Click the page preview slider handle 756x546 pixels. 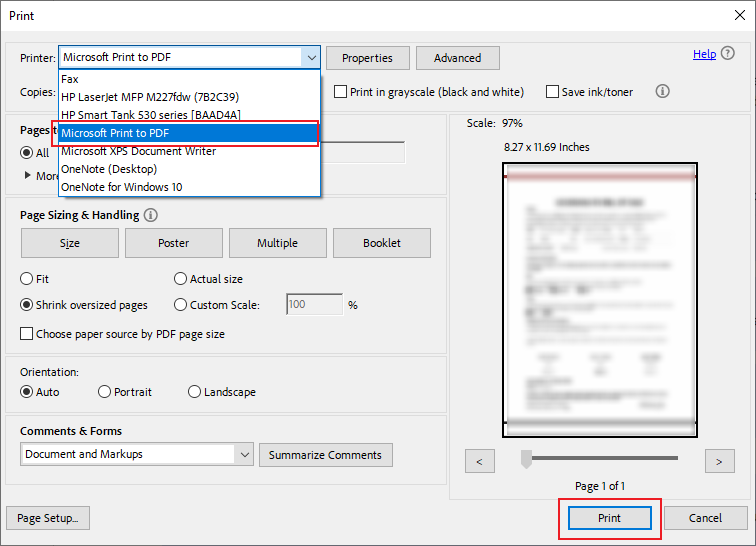(526, 459)
